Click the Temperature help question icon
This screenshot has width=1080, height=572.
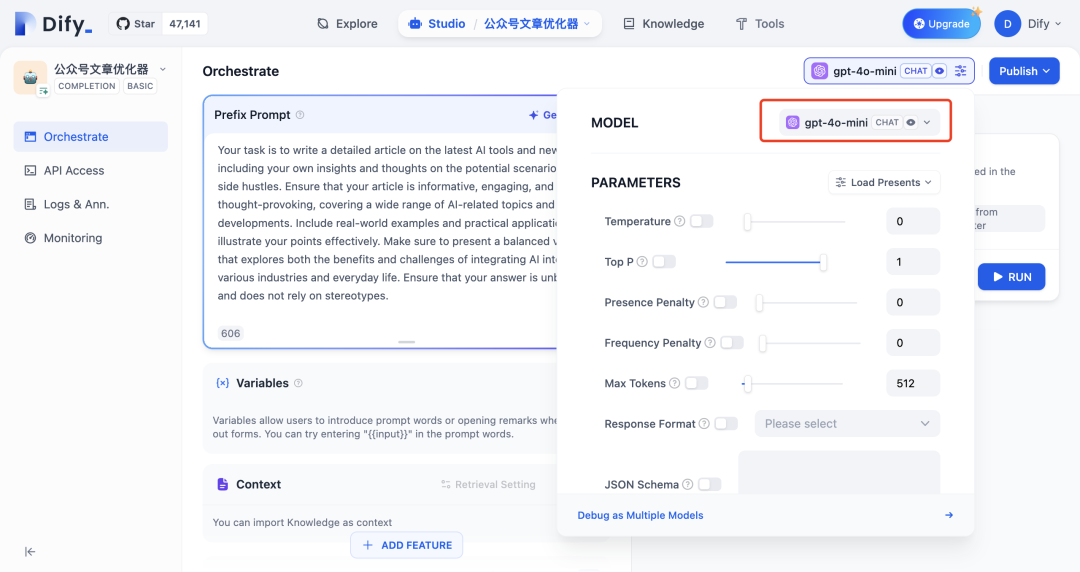pos(680,221)
